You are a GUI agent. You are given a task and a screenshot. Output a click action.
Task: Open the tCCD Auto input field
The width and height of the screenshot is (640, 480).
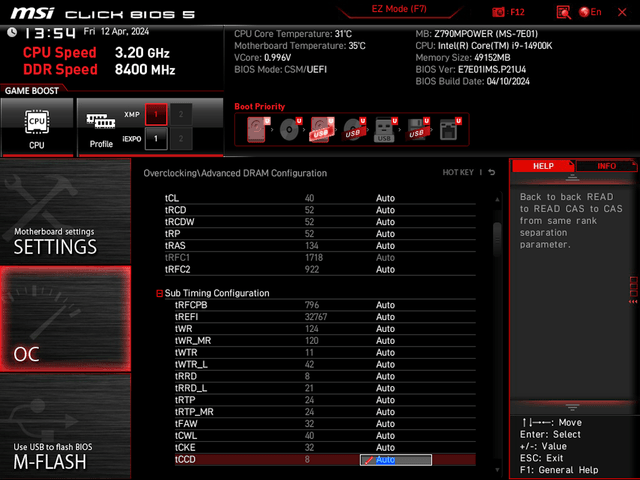tap(396, 460)
